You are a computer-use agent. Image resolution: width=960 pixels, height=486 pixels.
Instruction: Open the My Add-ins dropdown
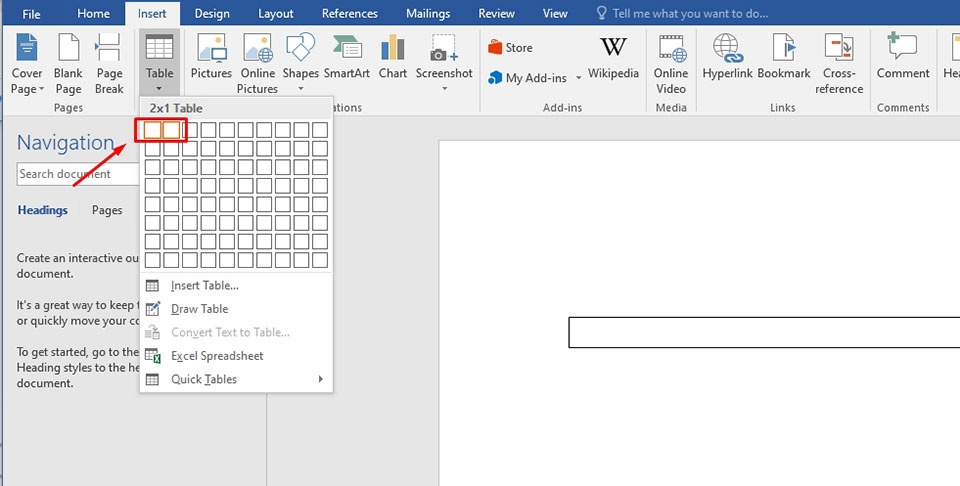(579, 78)
